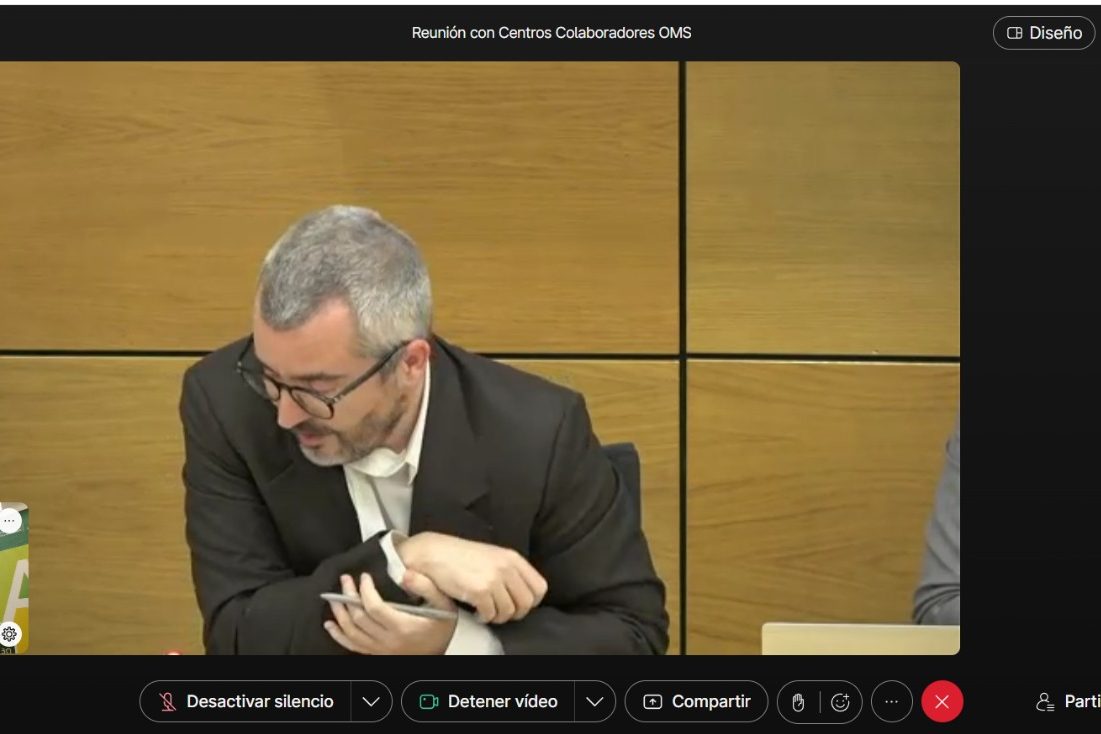Screen dimensions: 1101x734
Task: Leave the meeting with red X button
Action: tap(942, 702)
